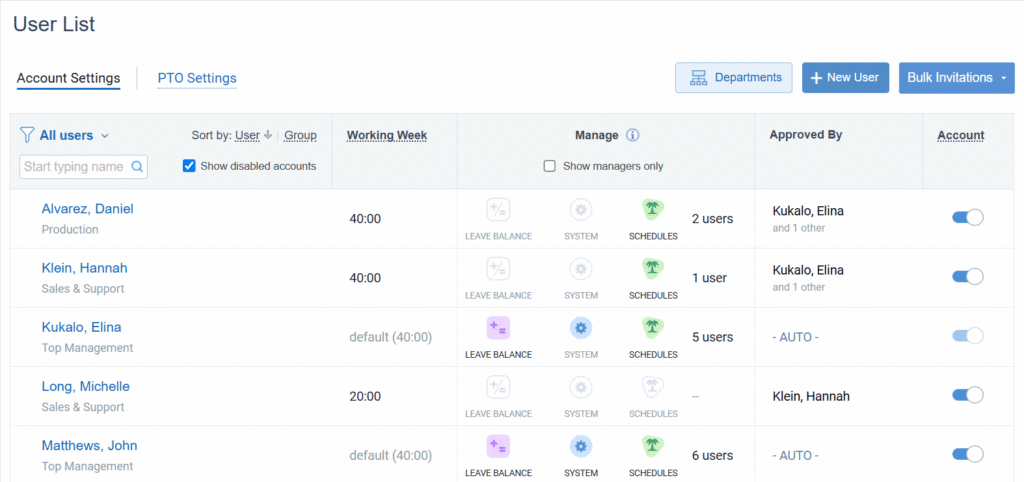Click Leave Balance icon for Long, Michelle
The image size is (1024, 482).
(498, 387)
